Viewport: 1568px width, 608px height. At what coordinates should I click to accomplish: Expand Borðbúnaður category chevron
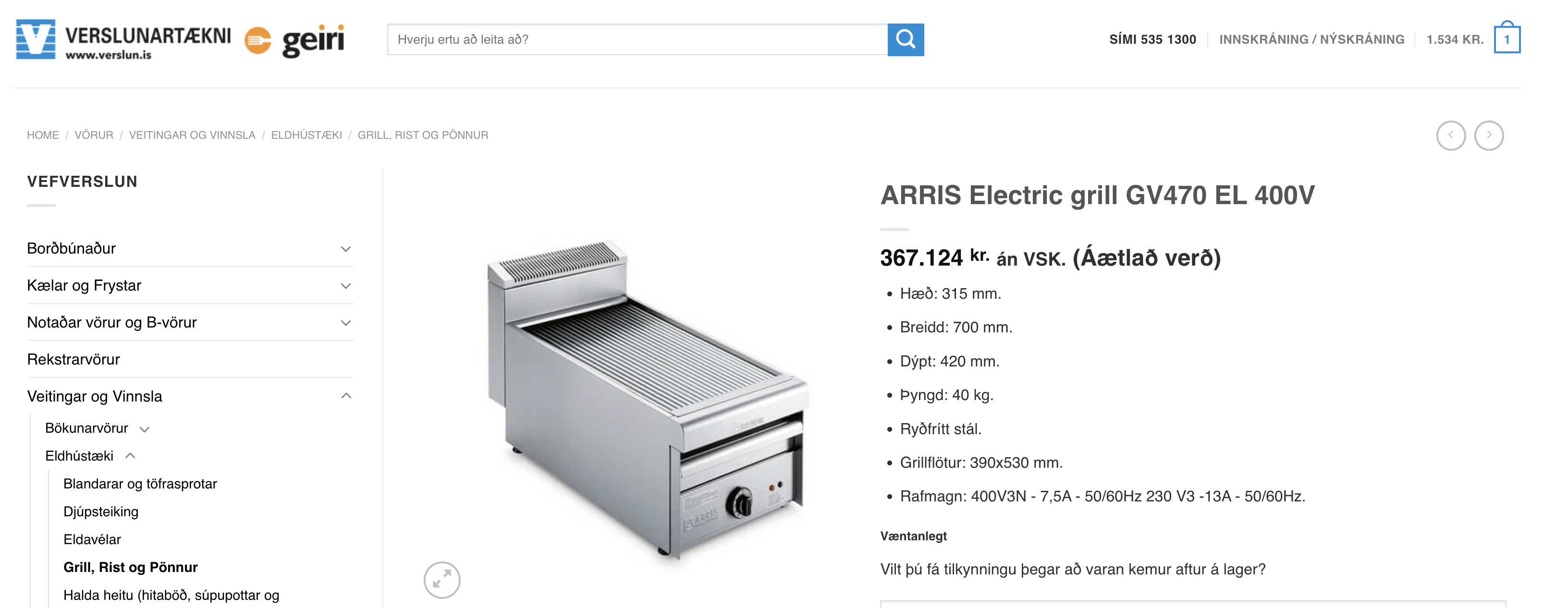pyautogui.click(x=346, y=249)
